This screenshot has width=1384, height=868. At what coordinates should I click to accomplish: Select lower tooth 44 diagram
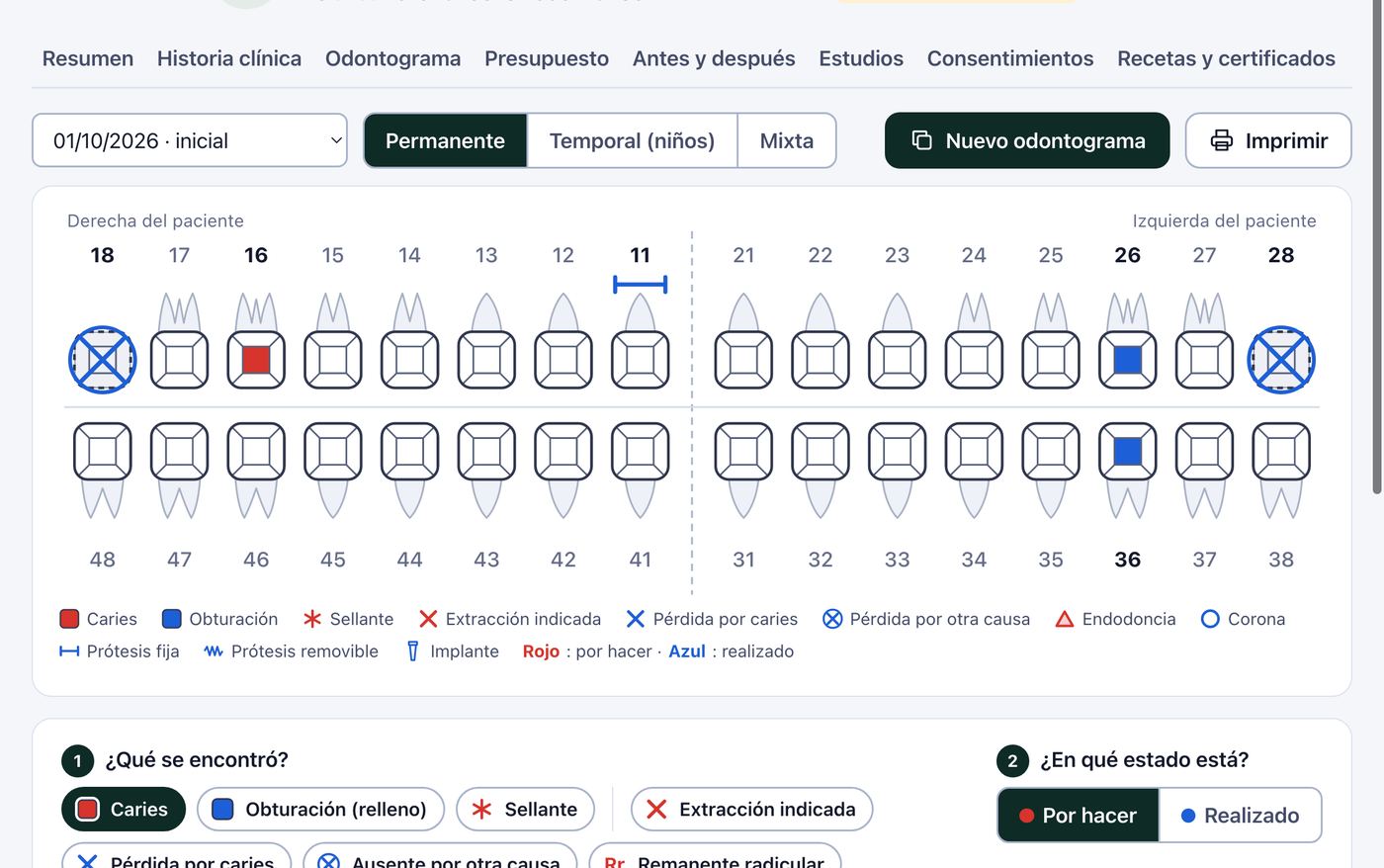409,453
